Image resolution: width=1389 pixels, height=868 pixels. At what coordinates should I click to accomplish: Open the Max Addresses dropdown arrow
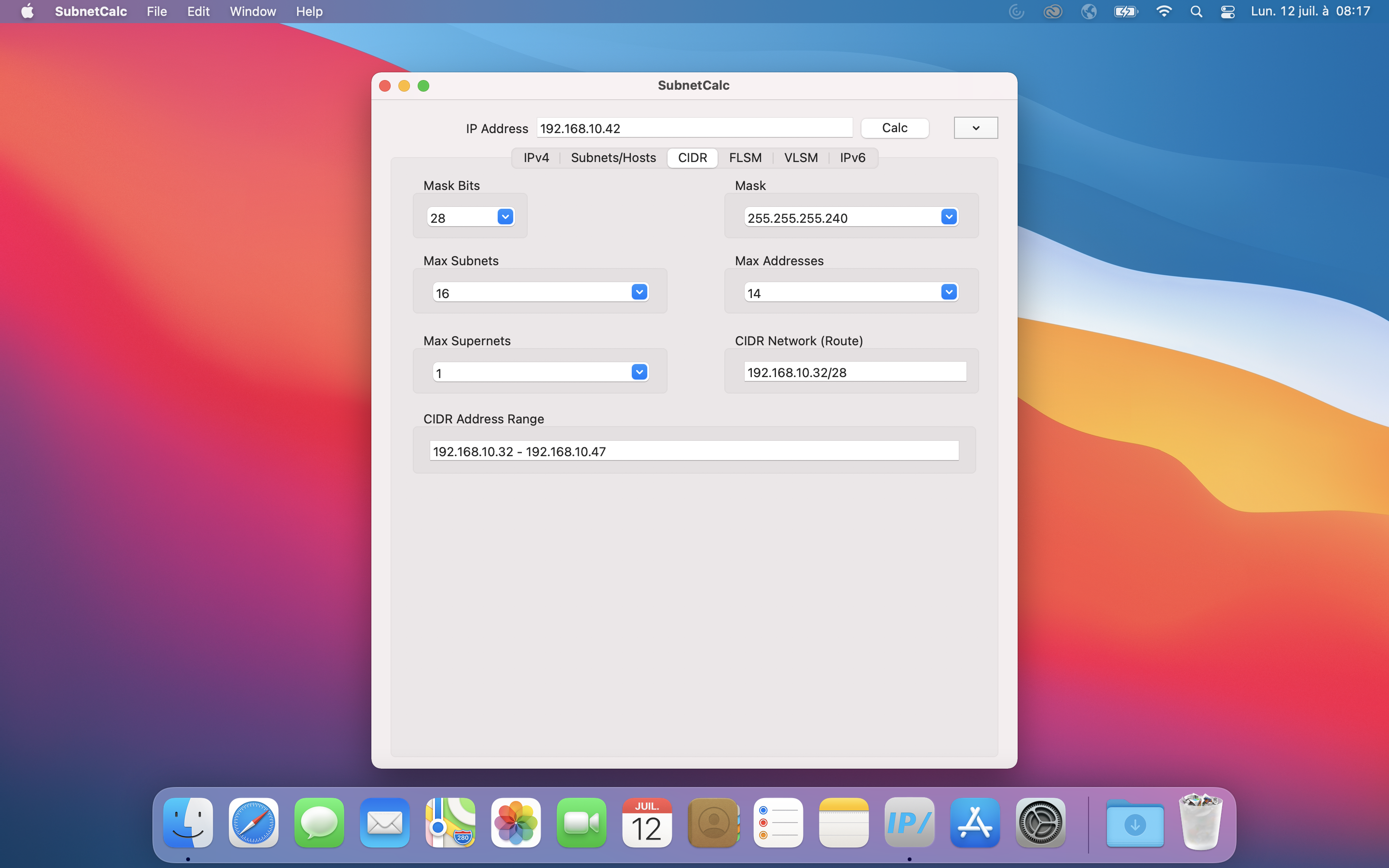point(949,292)
